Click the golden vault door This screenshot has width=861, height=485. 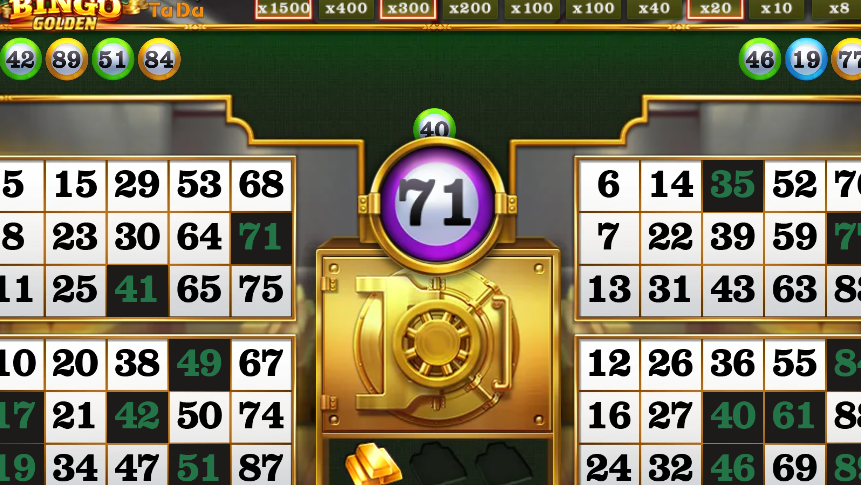(x=438, y=344)
